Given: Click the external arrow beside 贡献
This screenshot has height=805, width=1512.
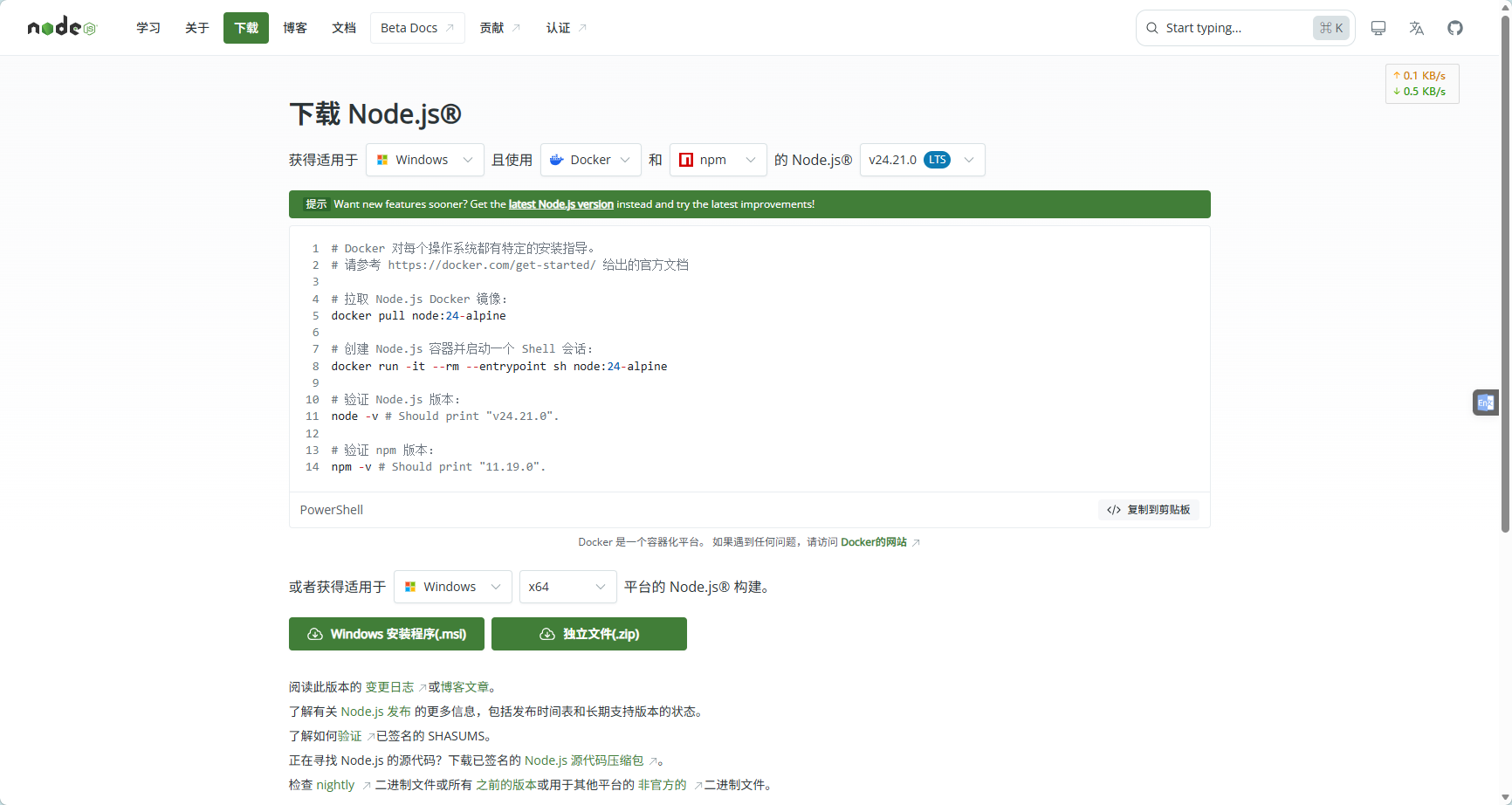Looking at the screenshot, I should (516, 28).
